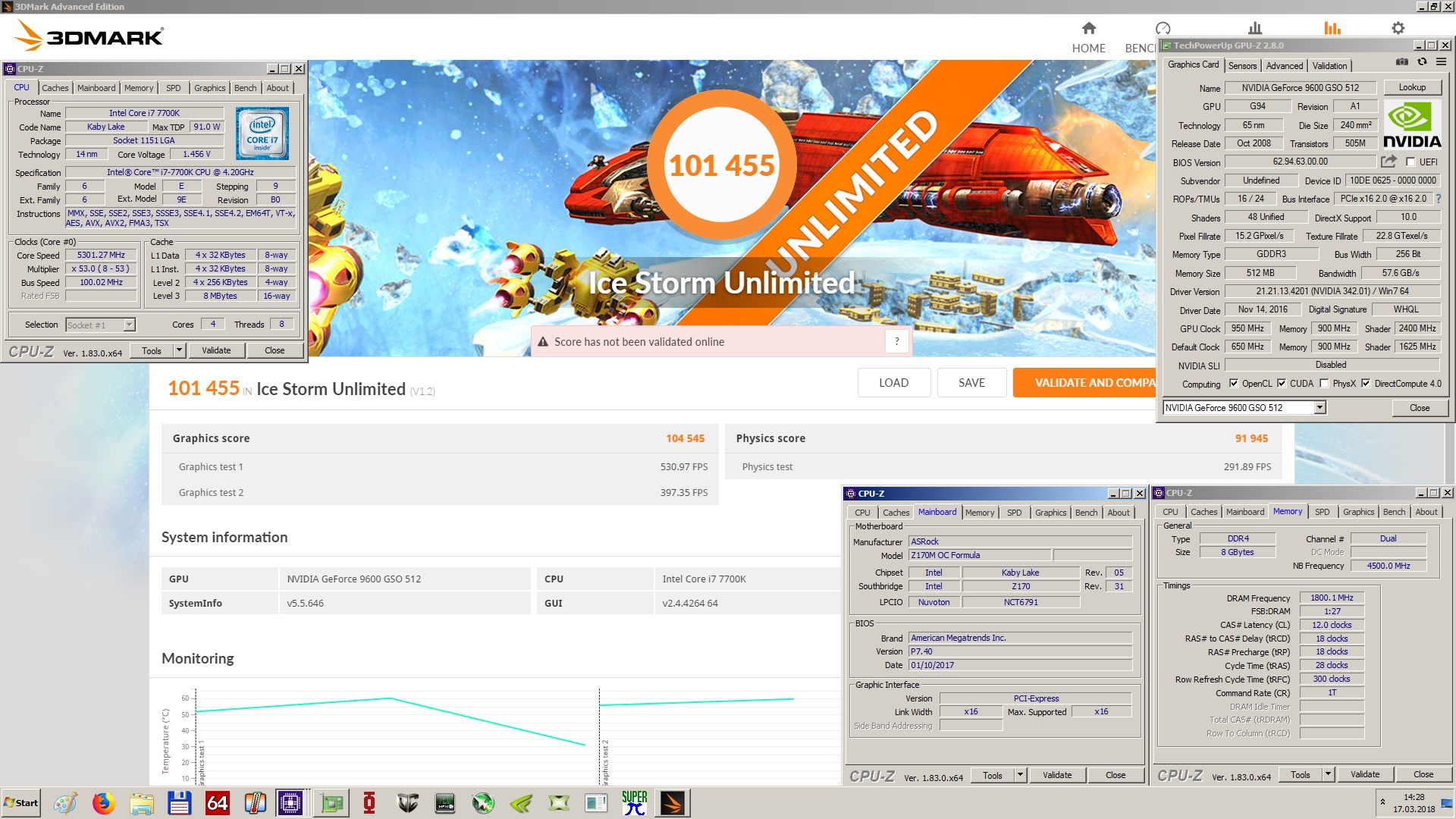Click the question mark help beside validation warning
This screenshot has height=819, width=1456.
click(896, 342)
